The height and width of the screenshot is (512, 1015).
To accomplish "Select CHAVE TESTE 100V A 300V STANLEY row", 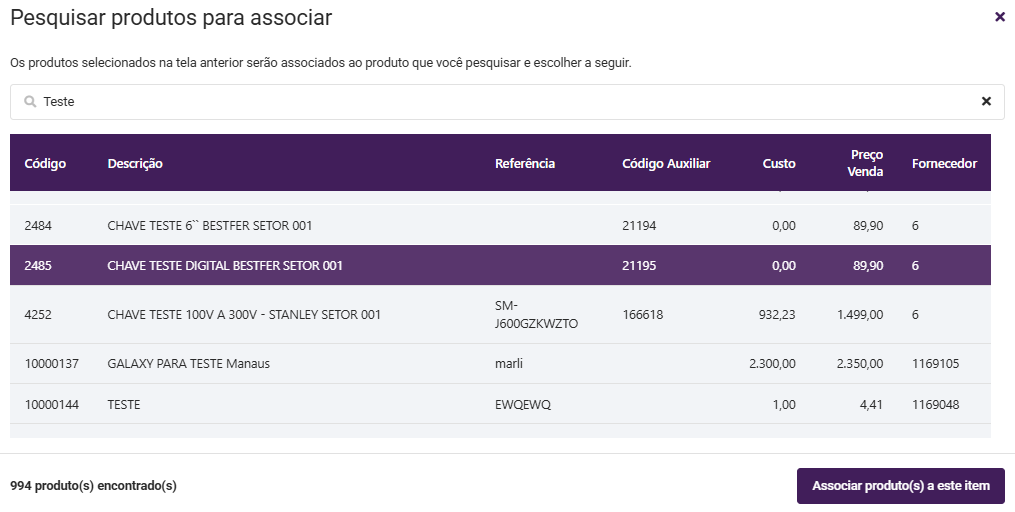I will (244, 315).
